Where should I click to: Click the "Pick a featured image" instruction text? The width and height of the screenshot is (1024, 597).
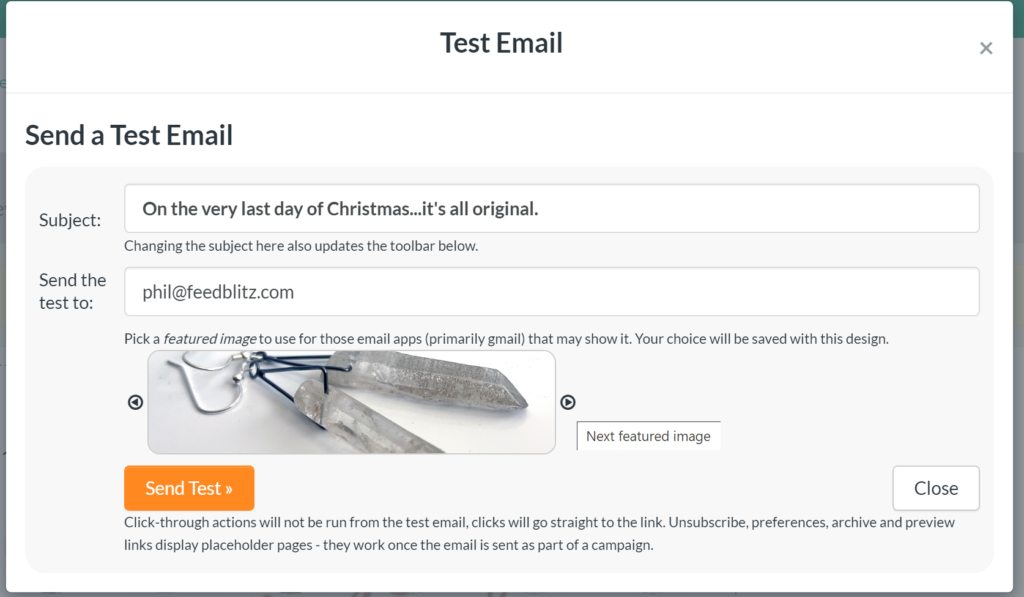pos(506,339)
